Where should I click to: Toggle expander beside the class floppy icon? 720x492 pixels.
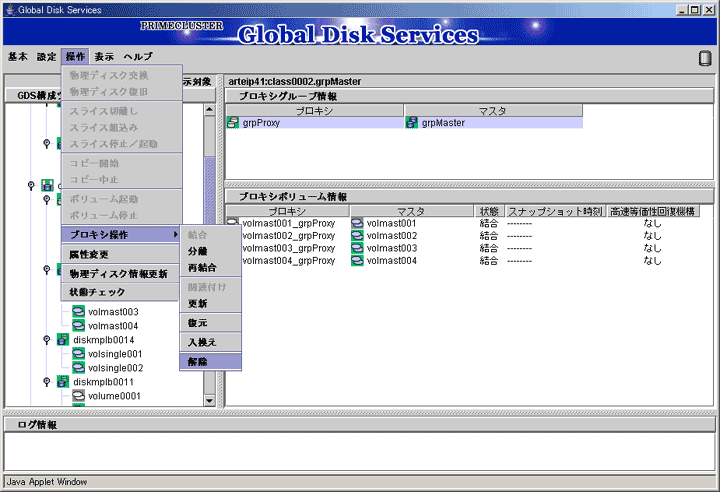(x=31, y=185)
